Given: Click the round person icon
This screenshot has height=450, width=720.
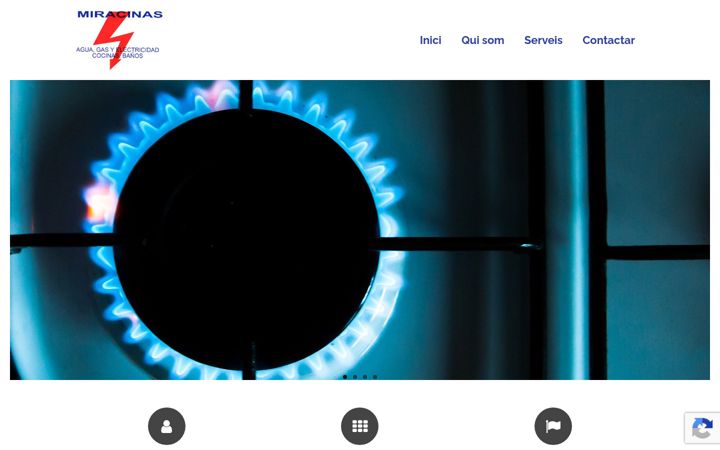Looking at the screenshot, I should coord(167,426).
